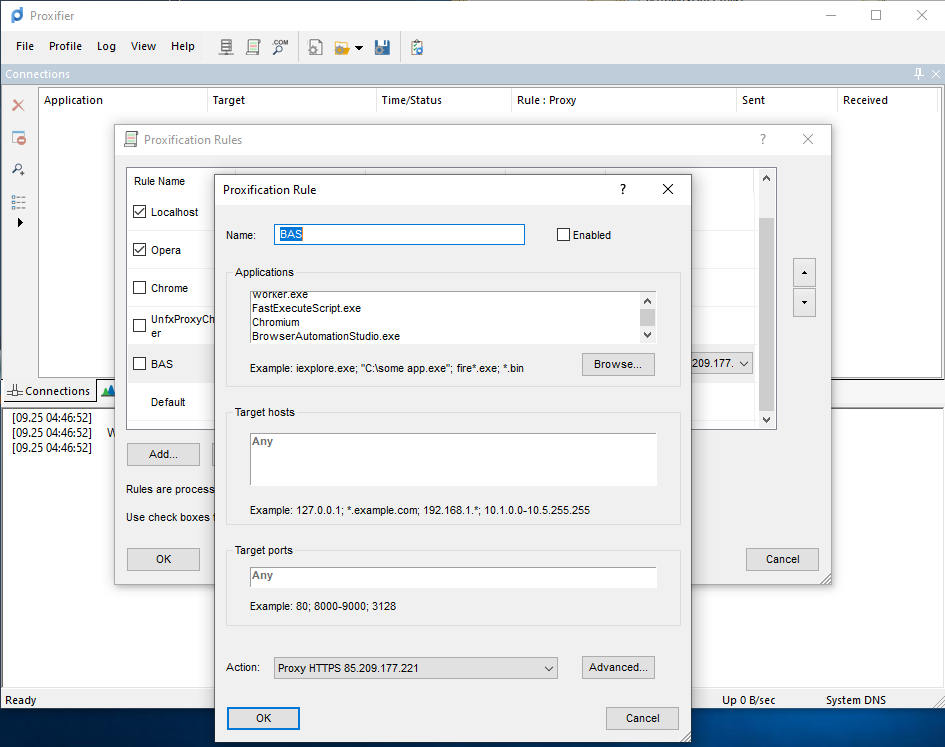Click the Proxification Rules dialog title icon
Viewport: 945px width, 747px height.
point(131,139)
